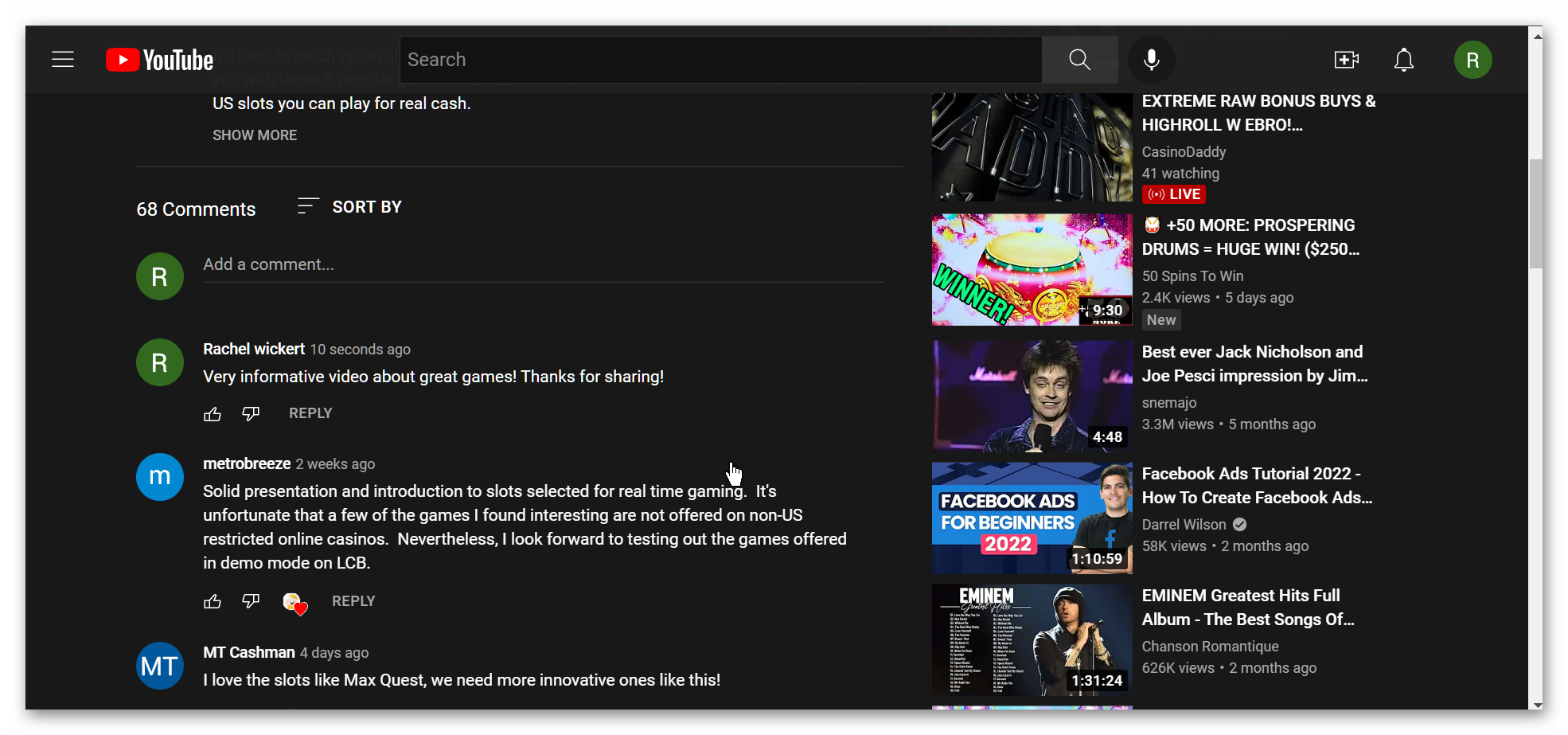
Task: Click the snemajo channel name
Action: click(x=1169, y=403)
